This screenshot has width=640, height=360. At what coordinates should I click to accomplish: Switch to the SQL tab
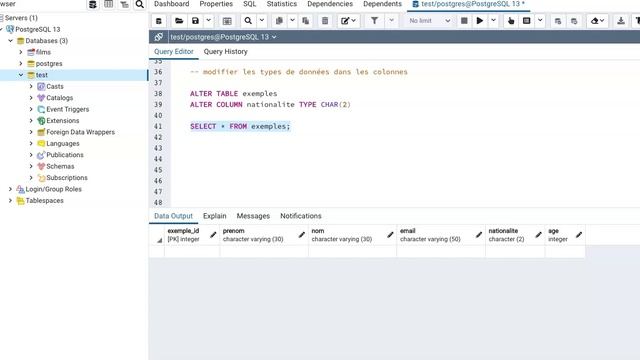click(x=249, y=4)
